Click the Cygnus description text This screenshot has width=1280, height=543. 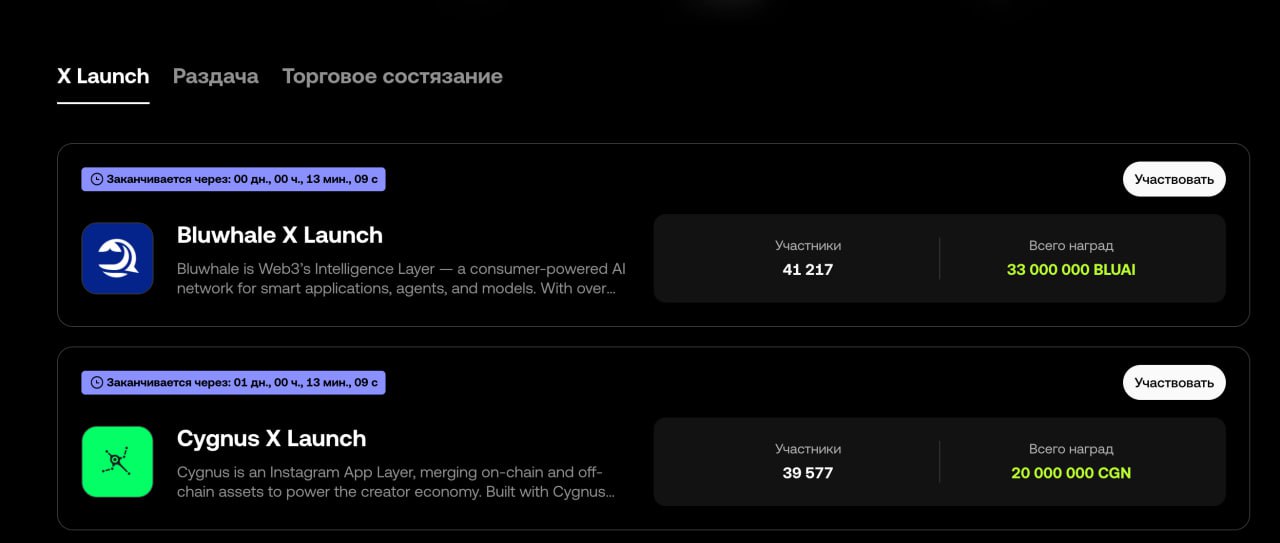[395, 481]
